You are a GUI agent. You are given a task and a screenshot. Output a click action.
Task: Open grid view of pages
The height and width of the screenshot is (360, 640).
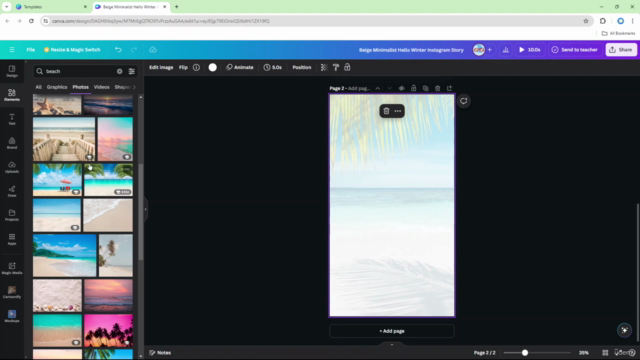coord(605,353)
